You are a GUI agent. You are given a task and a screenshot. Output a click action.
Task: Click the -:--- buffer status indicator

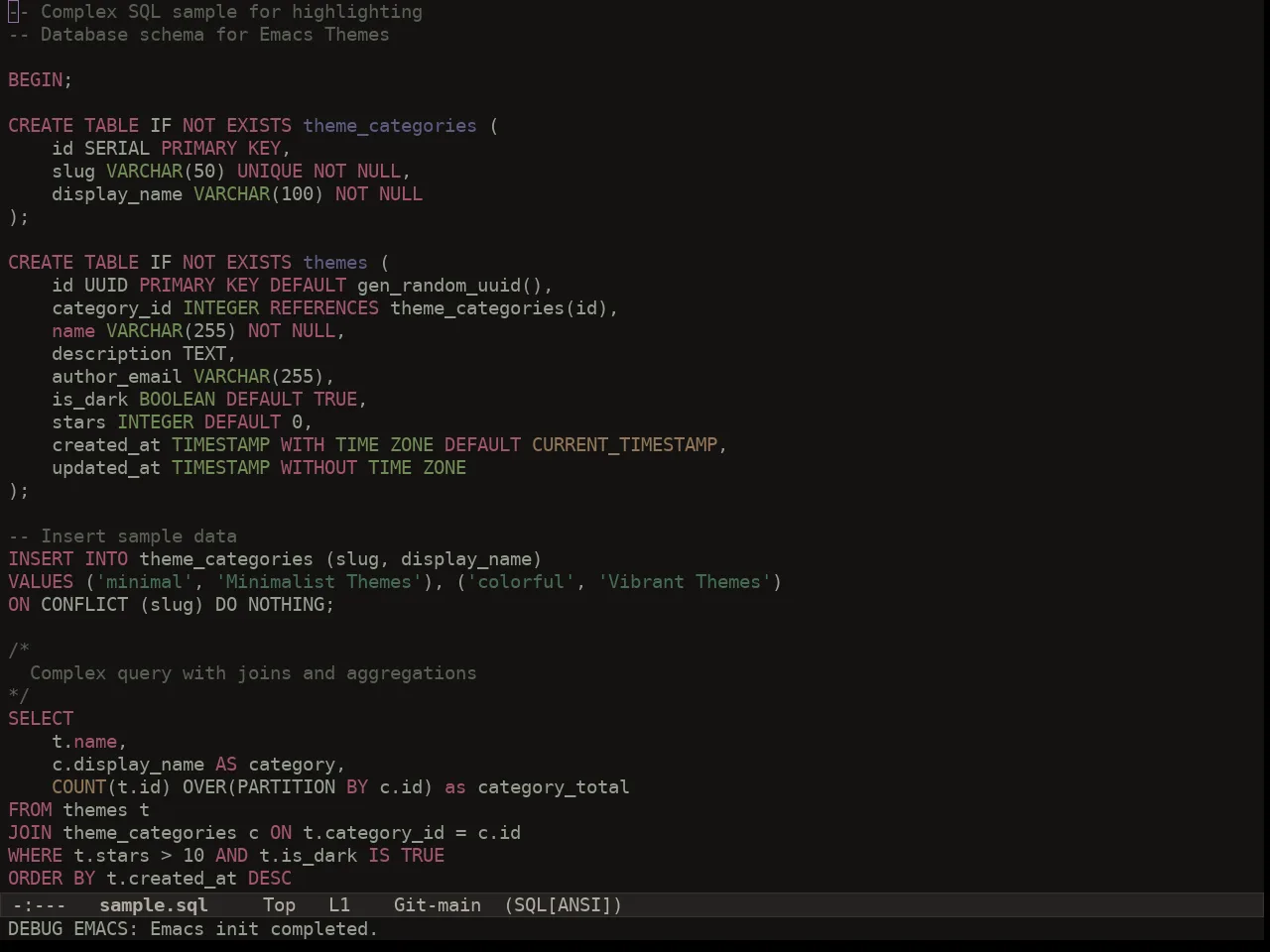click(39, 905)
